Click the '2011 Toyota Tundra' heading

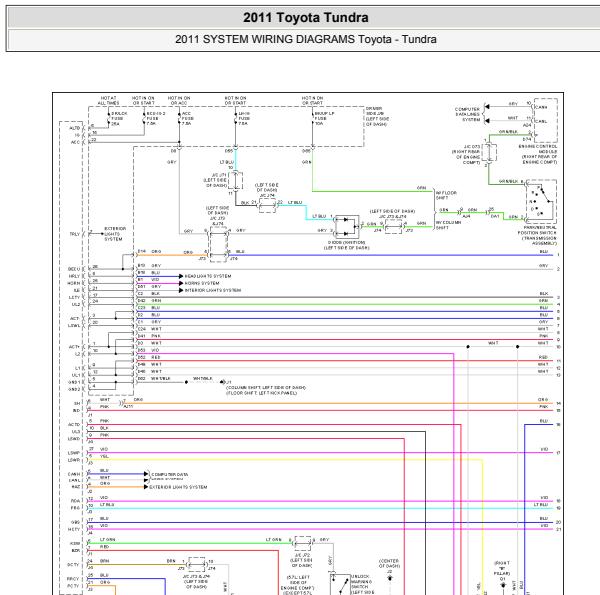click(305, 18)
